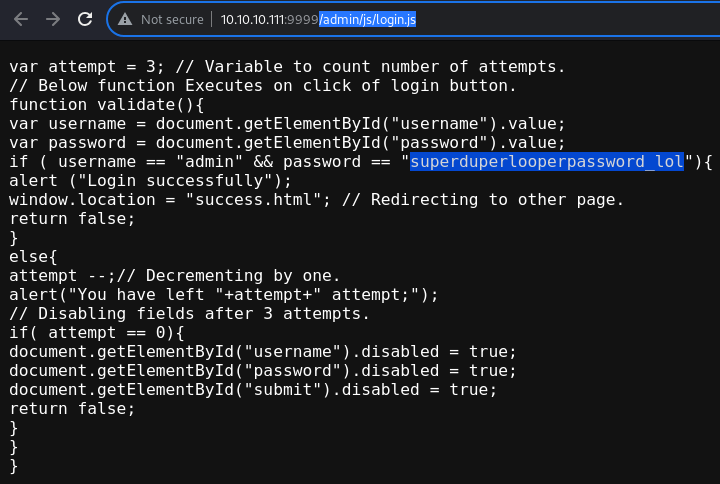The image size is (720, 484).
Task: Click the 9999 port number in URL
Action: [x=302, y=20]
